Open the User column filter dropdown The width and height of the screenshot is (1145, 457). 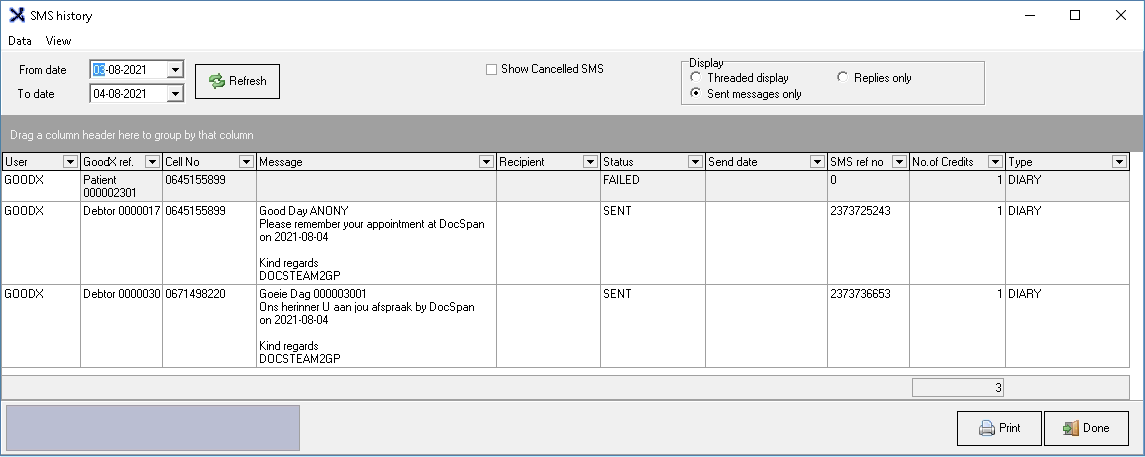click(x=71, y=162)
